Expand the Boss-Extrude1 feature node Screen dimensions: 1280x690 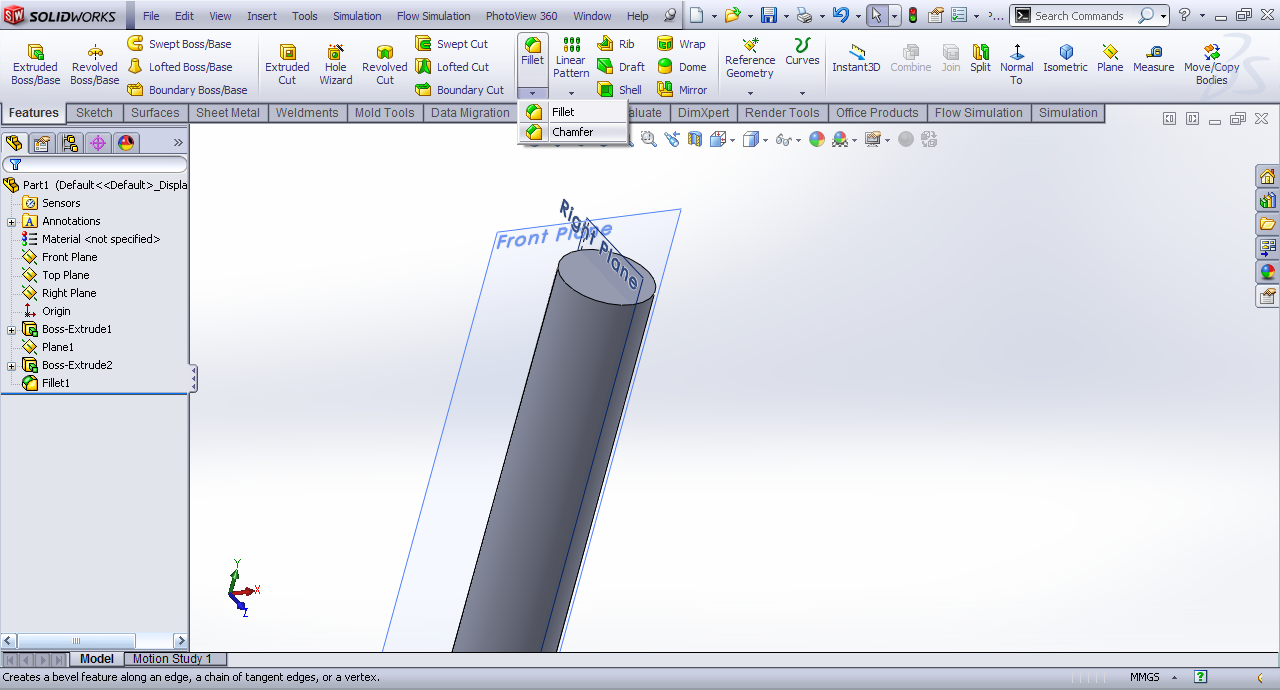pos(12,329)
